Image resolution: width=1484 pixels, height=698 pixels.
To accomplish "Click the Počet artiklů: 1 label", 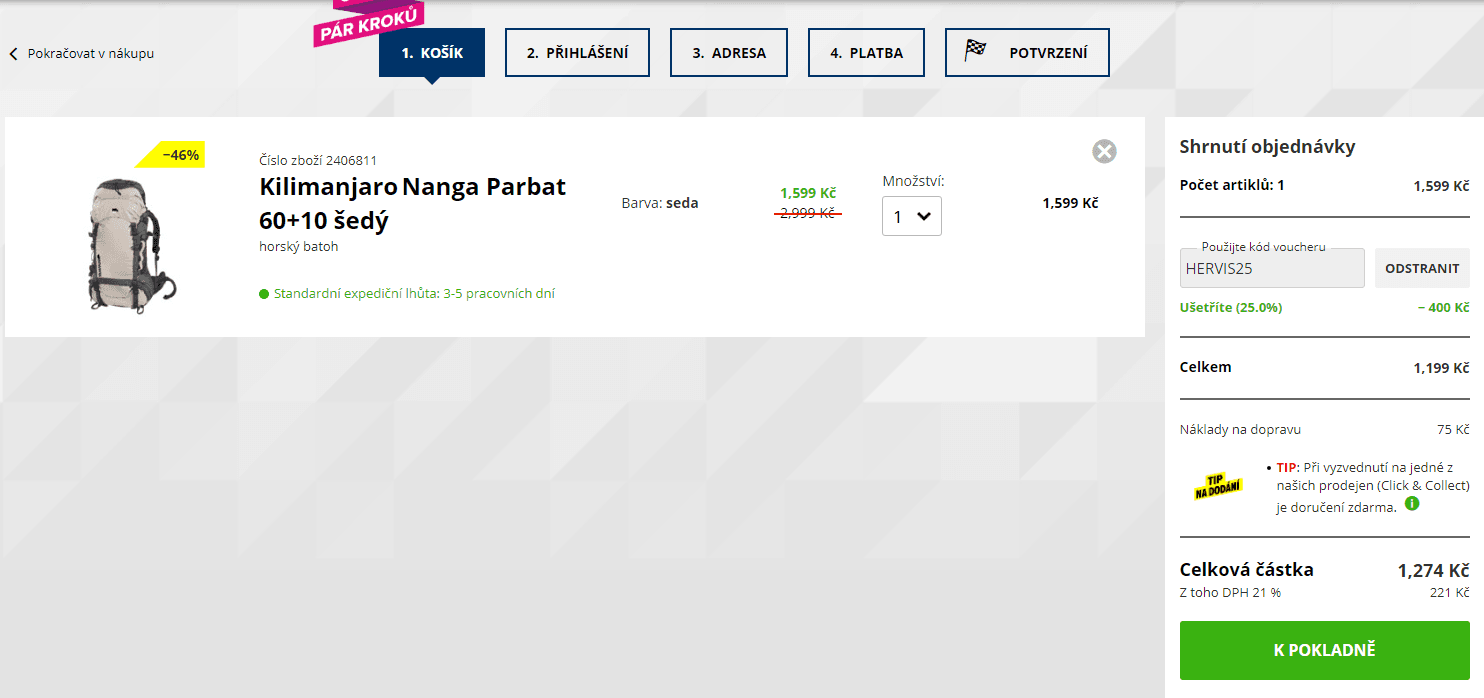I will coord(1232,185).
